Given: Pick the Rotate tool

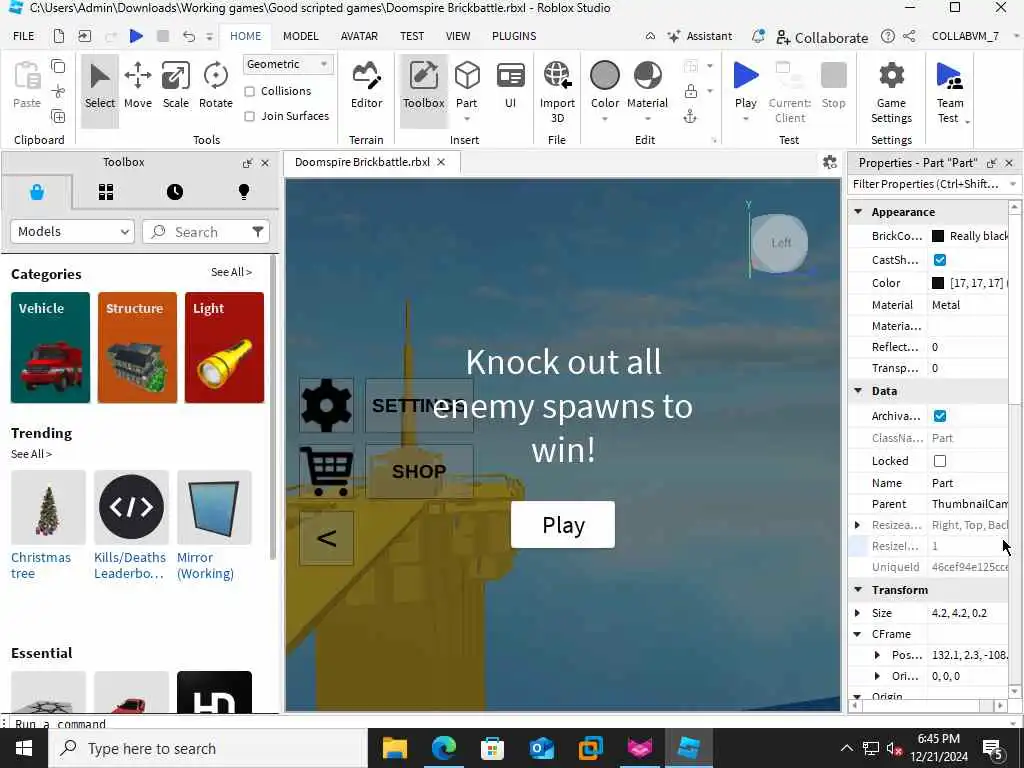Looking at the screenshot, I should [216, 85].
